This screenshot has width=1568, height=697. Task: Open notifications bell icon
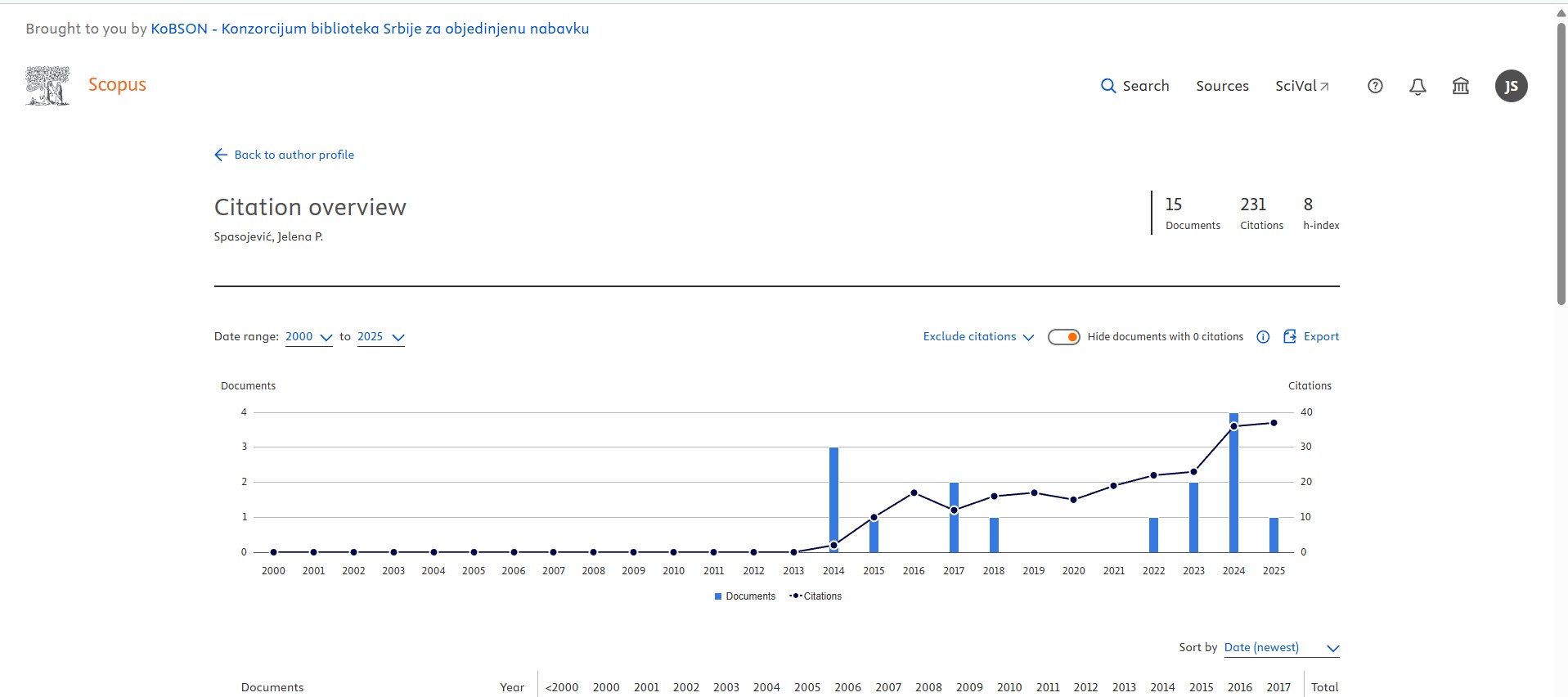[1417, 86]
